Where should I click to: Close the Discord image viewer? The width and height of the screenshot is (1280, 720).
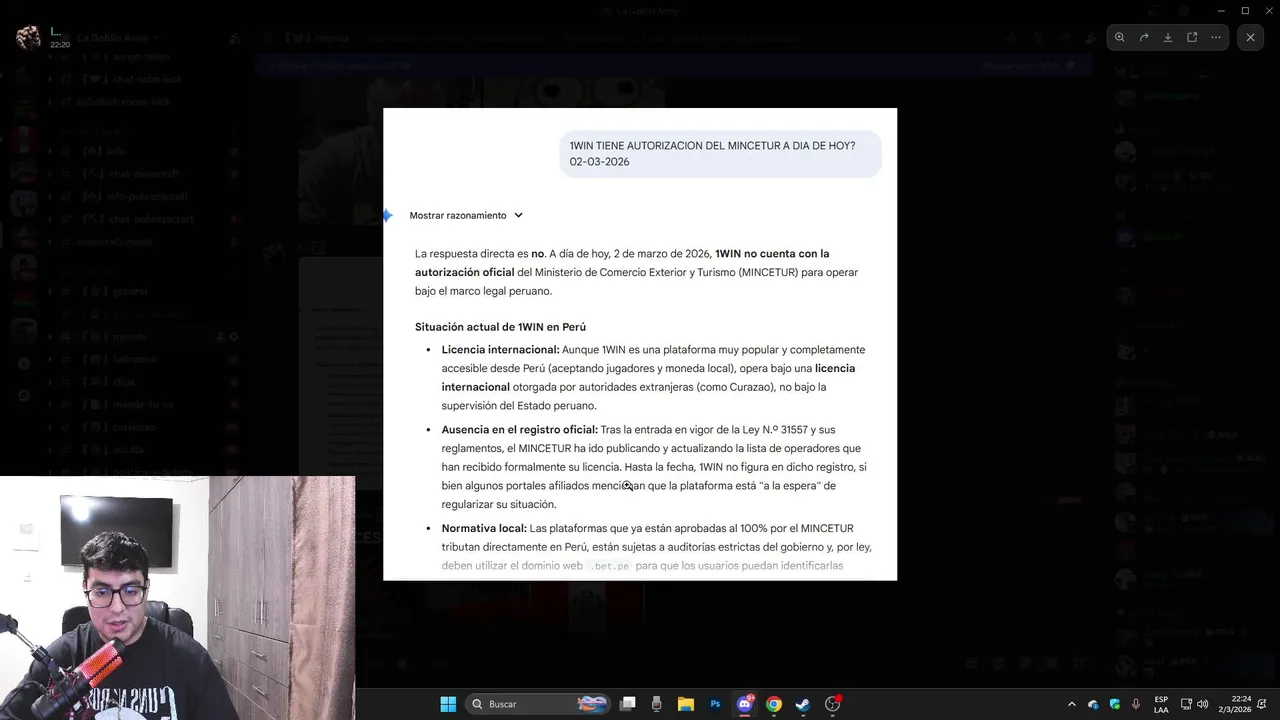coord(1250,37)
